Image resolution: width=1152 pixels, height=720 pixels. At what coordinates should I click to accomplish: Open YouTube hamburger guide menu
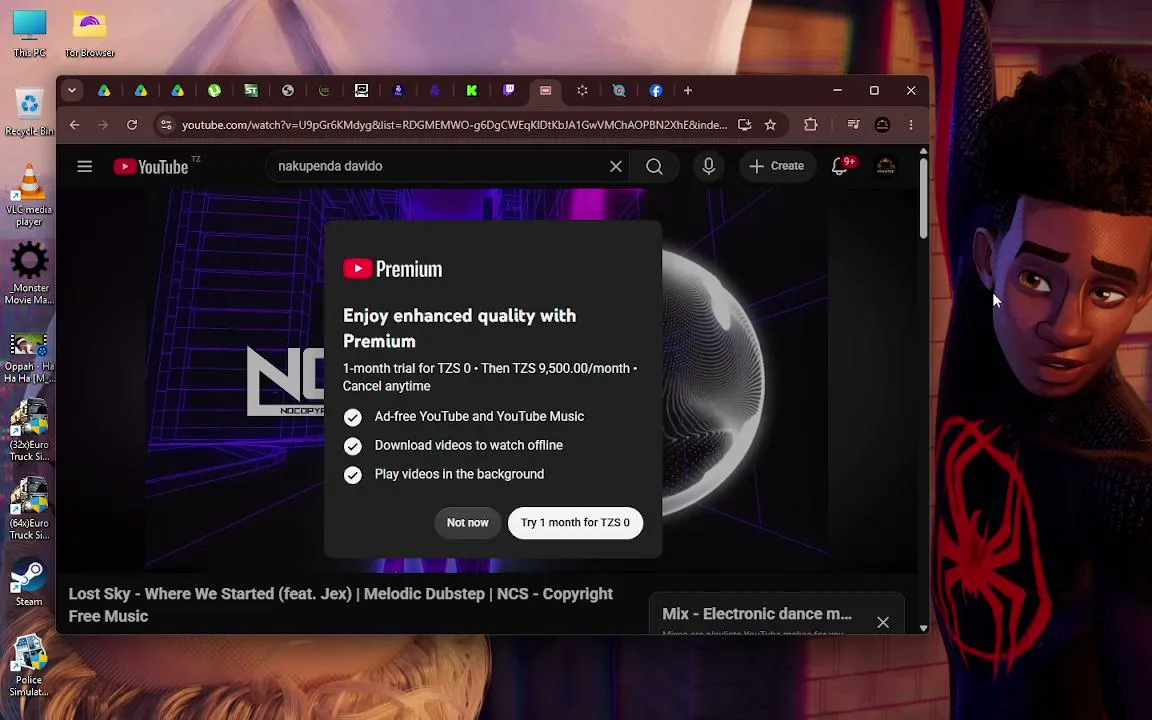[x=84, y=166]
